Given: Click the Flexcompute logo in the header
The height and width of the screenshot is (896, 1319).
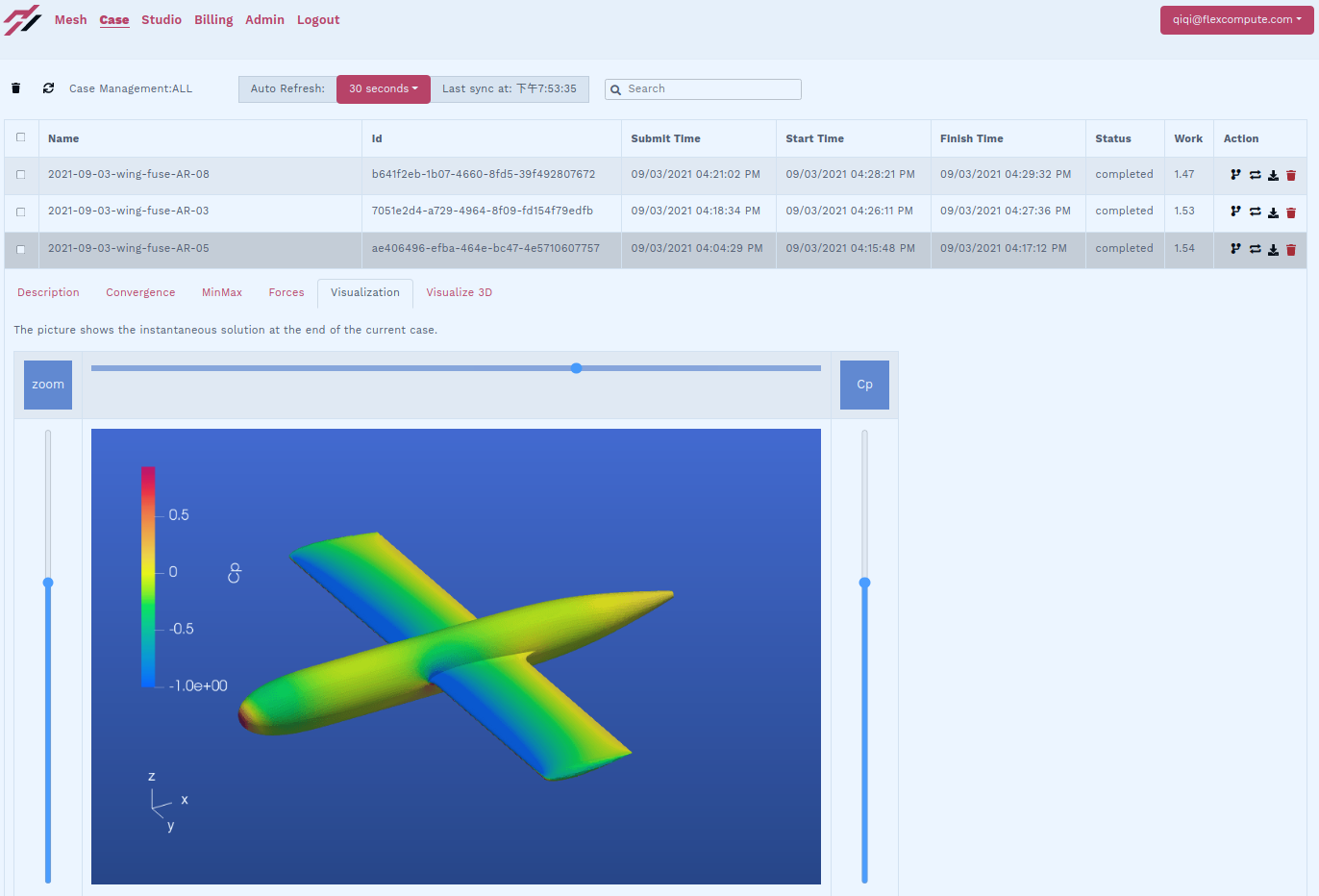Looking at the screenshot, I should click(23, 19).
